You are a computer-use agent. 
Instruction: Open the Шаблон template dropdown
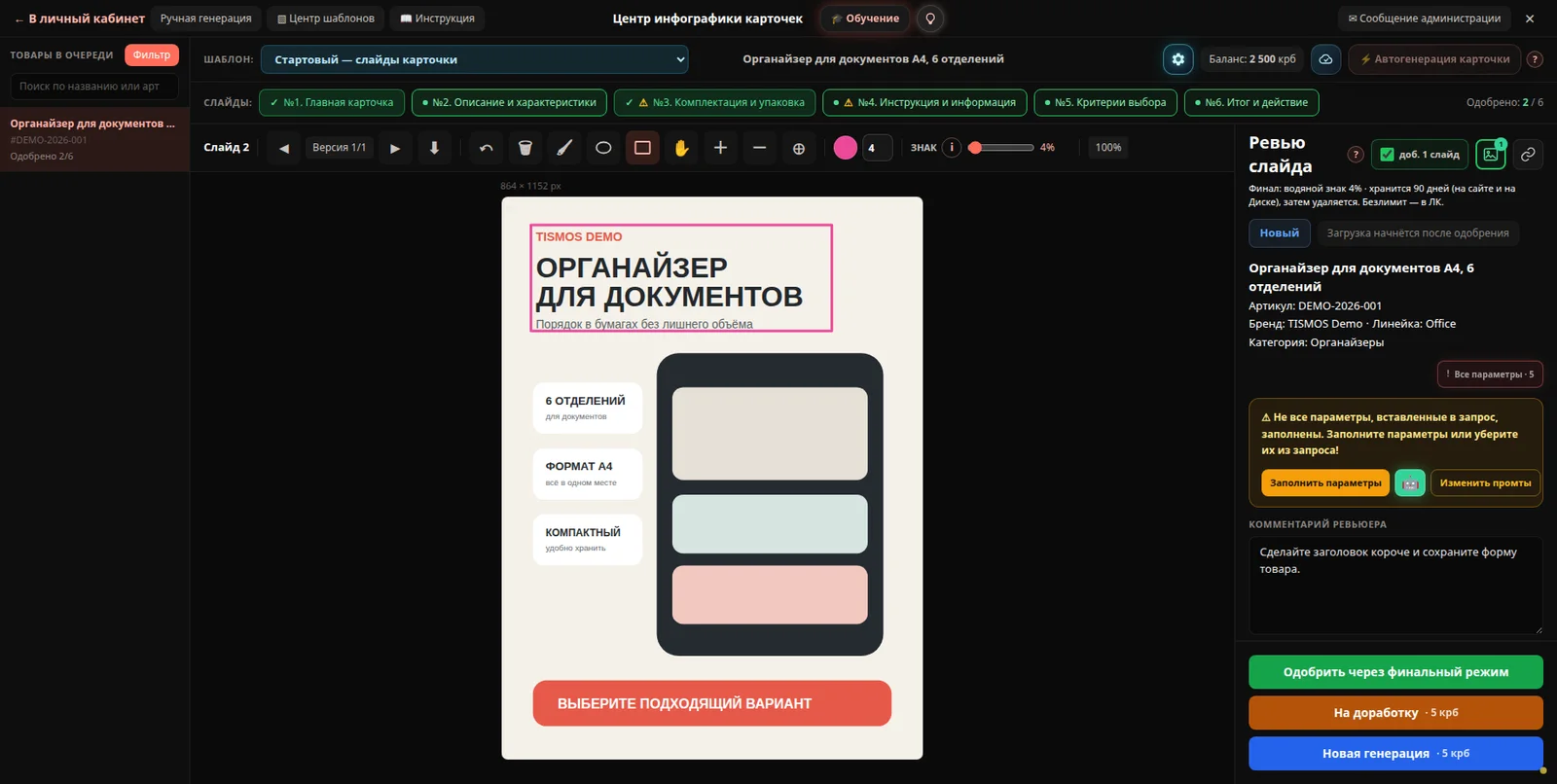(x=475, y=59)
